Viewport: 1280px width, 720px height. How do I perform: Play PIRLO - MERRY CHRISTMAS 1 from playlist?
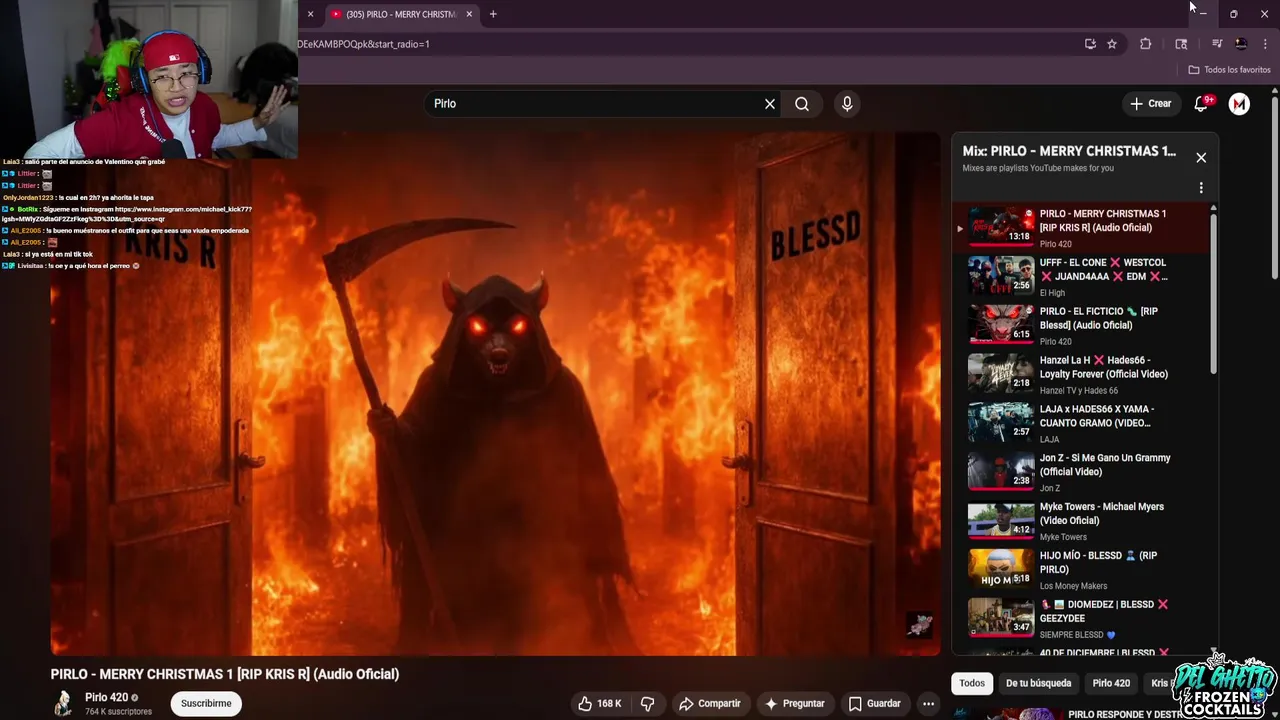1080,228
